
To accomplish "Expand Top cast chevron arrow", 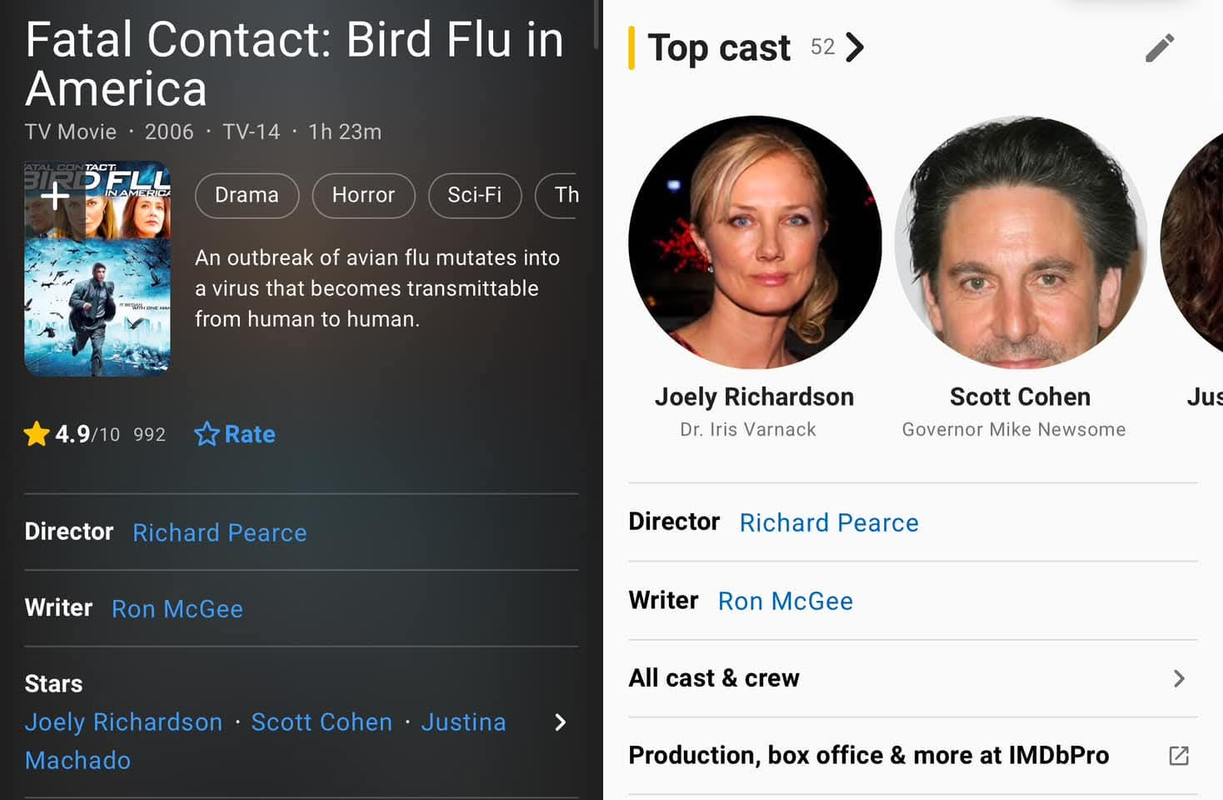I will pos(855,47).
